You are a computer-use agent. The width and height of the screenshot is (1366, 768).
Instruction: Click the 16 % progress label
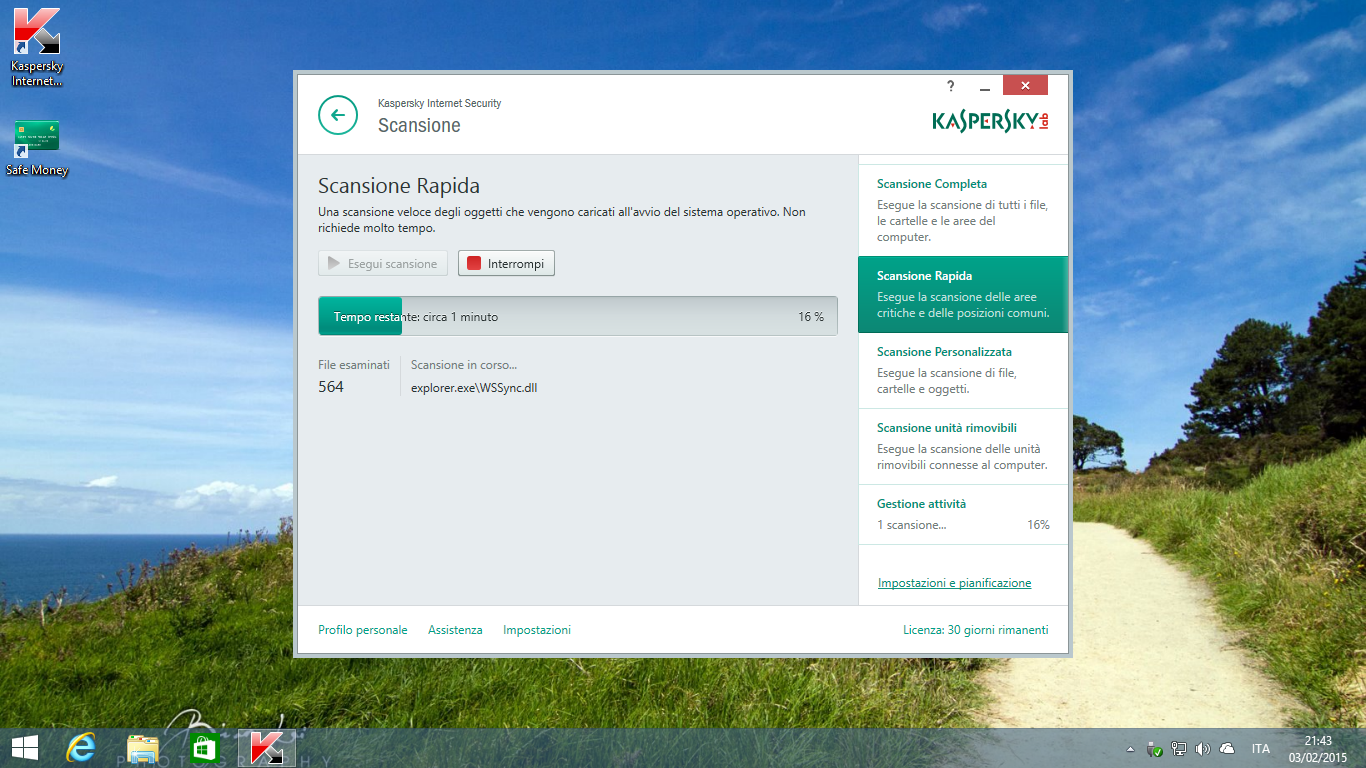(811, 317)
